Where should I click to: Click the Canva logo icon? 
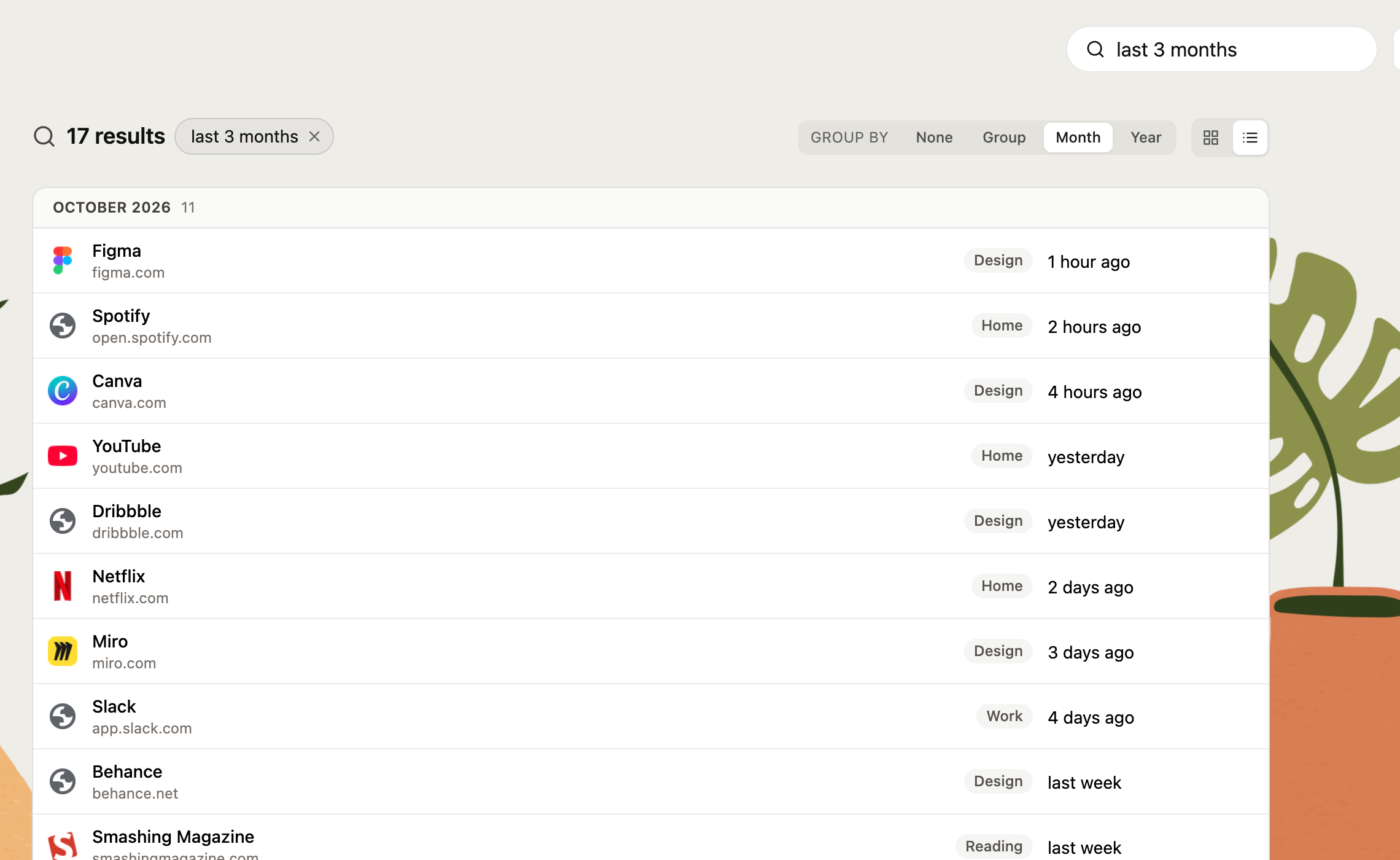point(63,391)
